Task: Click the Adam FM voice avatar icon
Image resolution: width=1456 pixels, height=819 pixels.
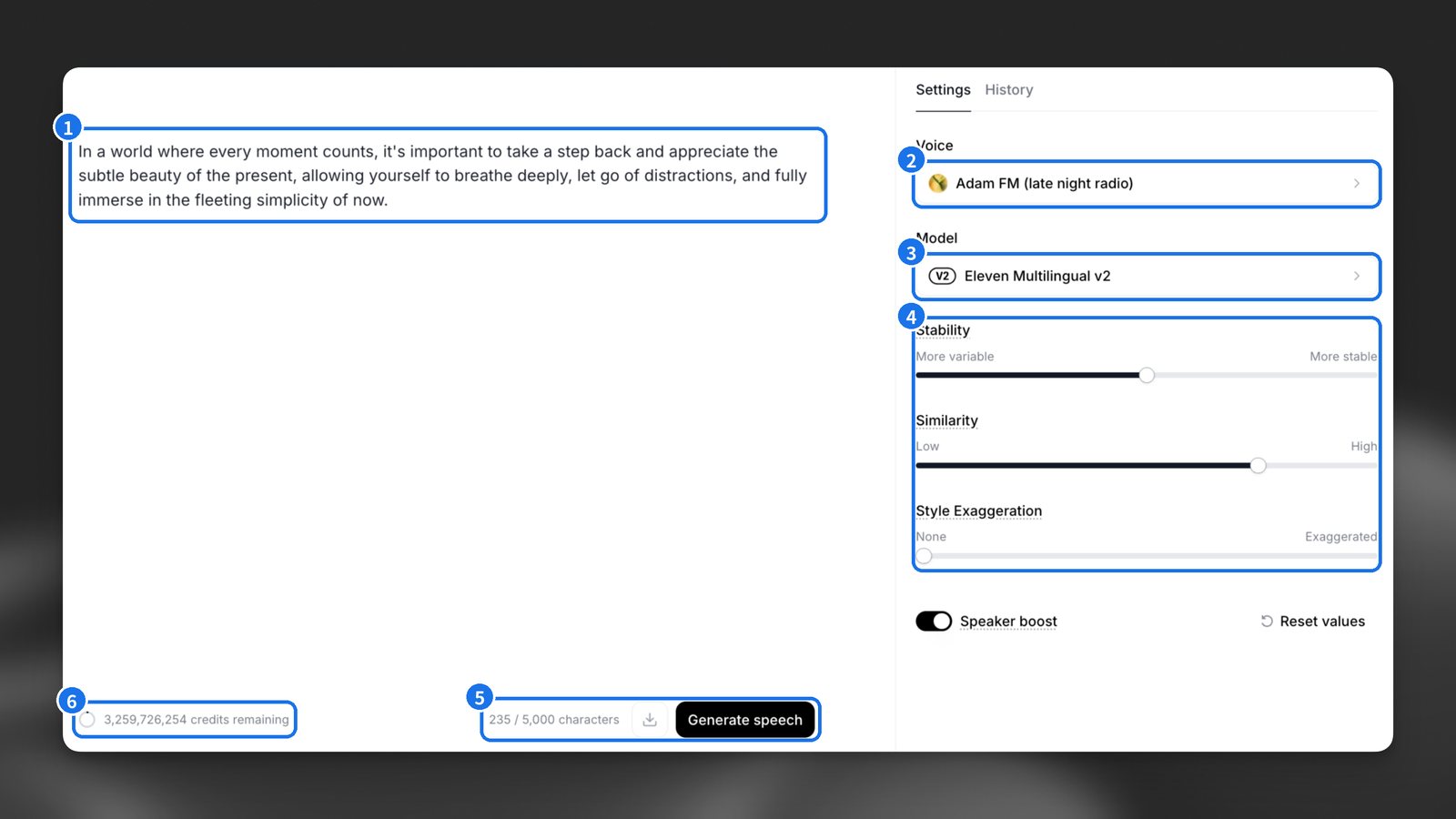Action: (937, 184)
